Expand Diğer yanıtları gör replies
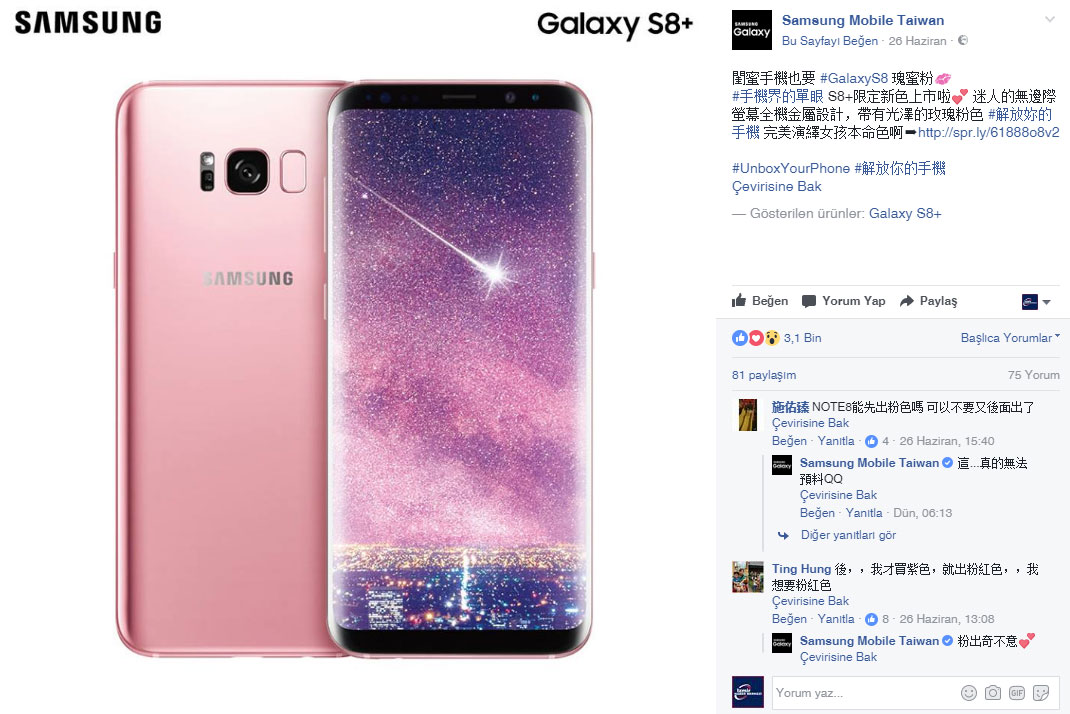Viewport: 1070px width, 714px height. point(848,535)
